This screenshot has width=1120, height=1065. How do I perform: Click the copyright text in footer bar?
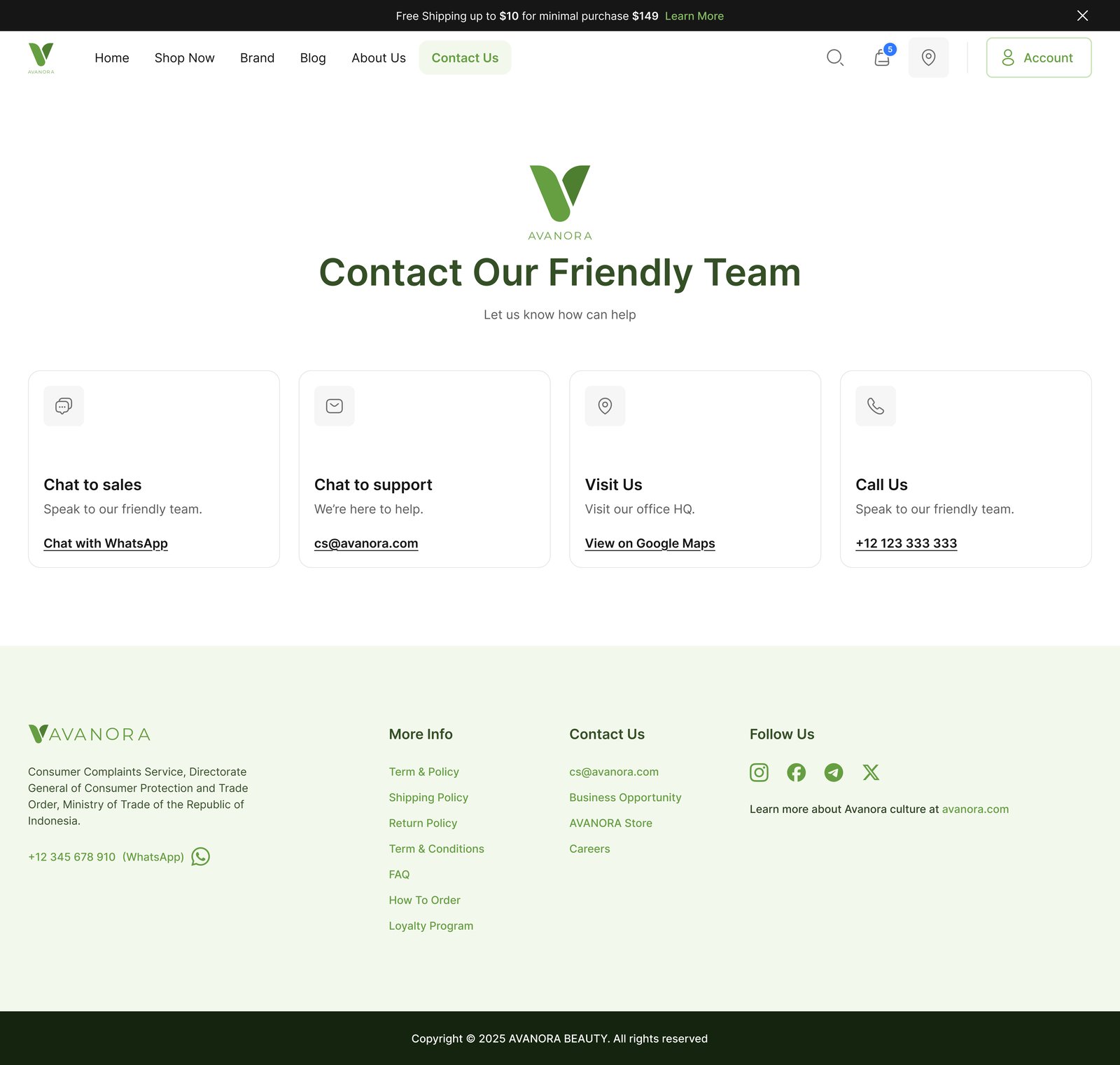[x=560, y=1038]
